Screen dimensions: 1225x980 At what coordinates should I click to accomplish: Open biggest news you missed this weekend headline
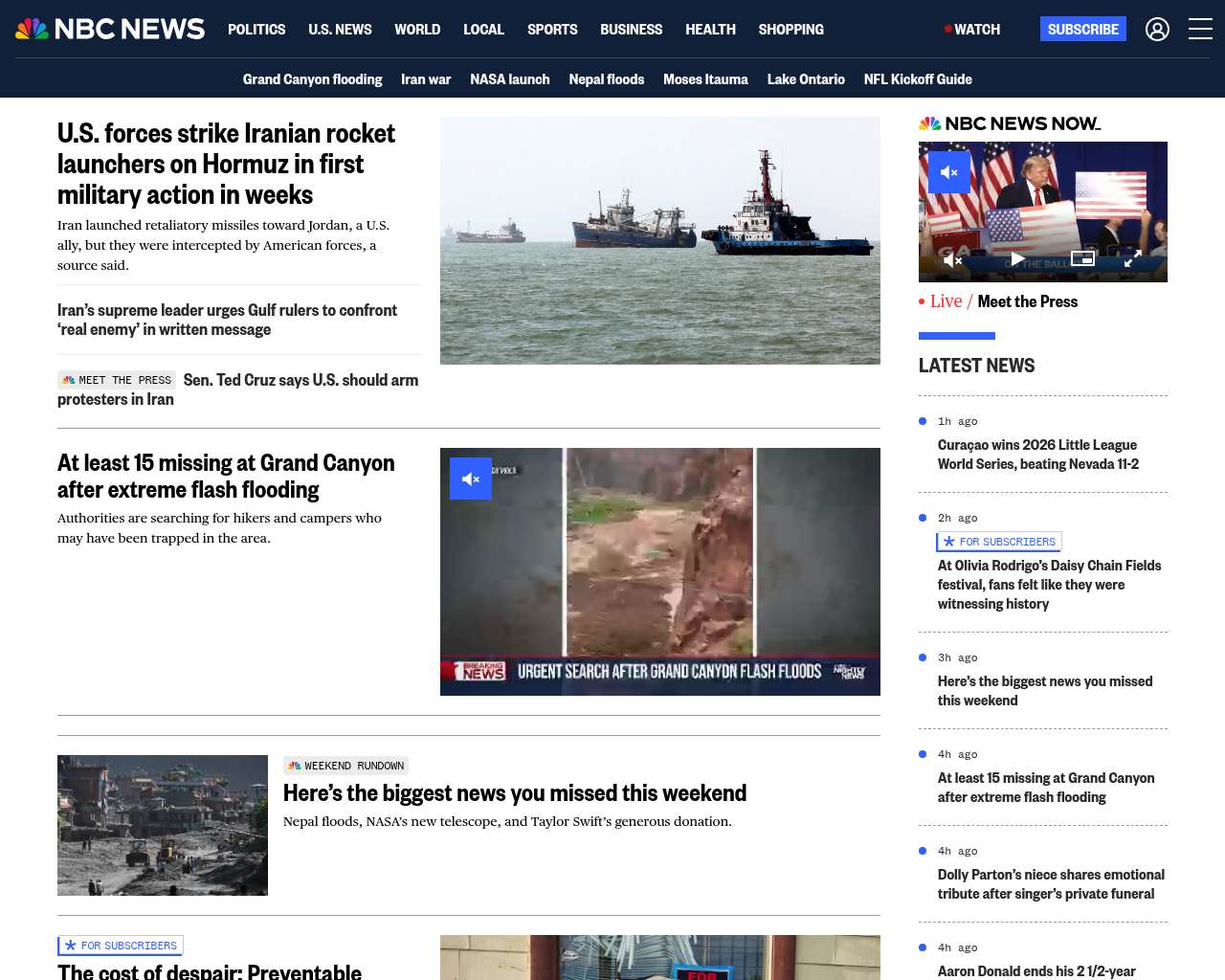click(515, 792)
